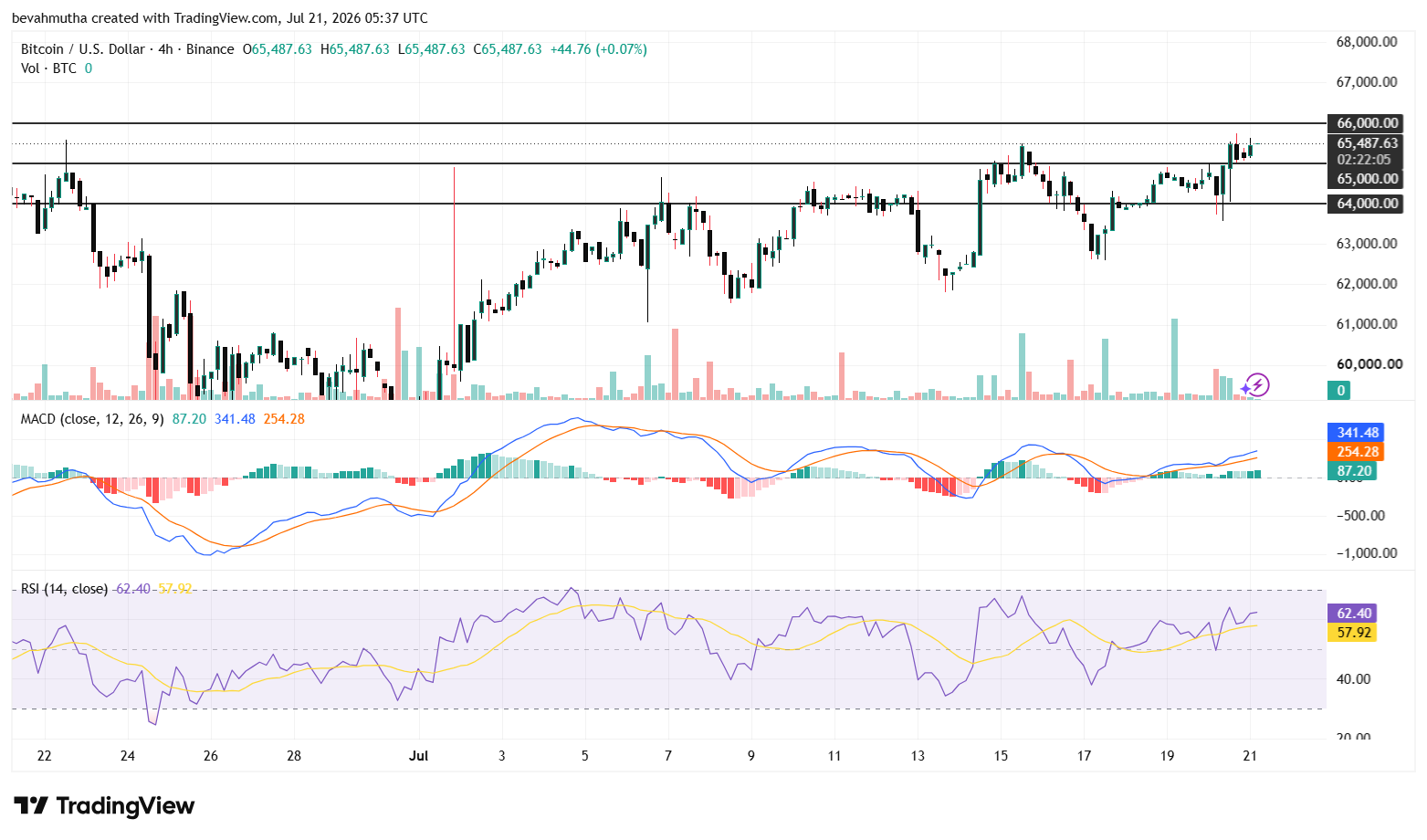Click date 26 on the time axis

pyautogui.click(x=211, y=756)
